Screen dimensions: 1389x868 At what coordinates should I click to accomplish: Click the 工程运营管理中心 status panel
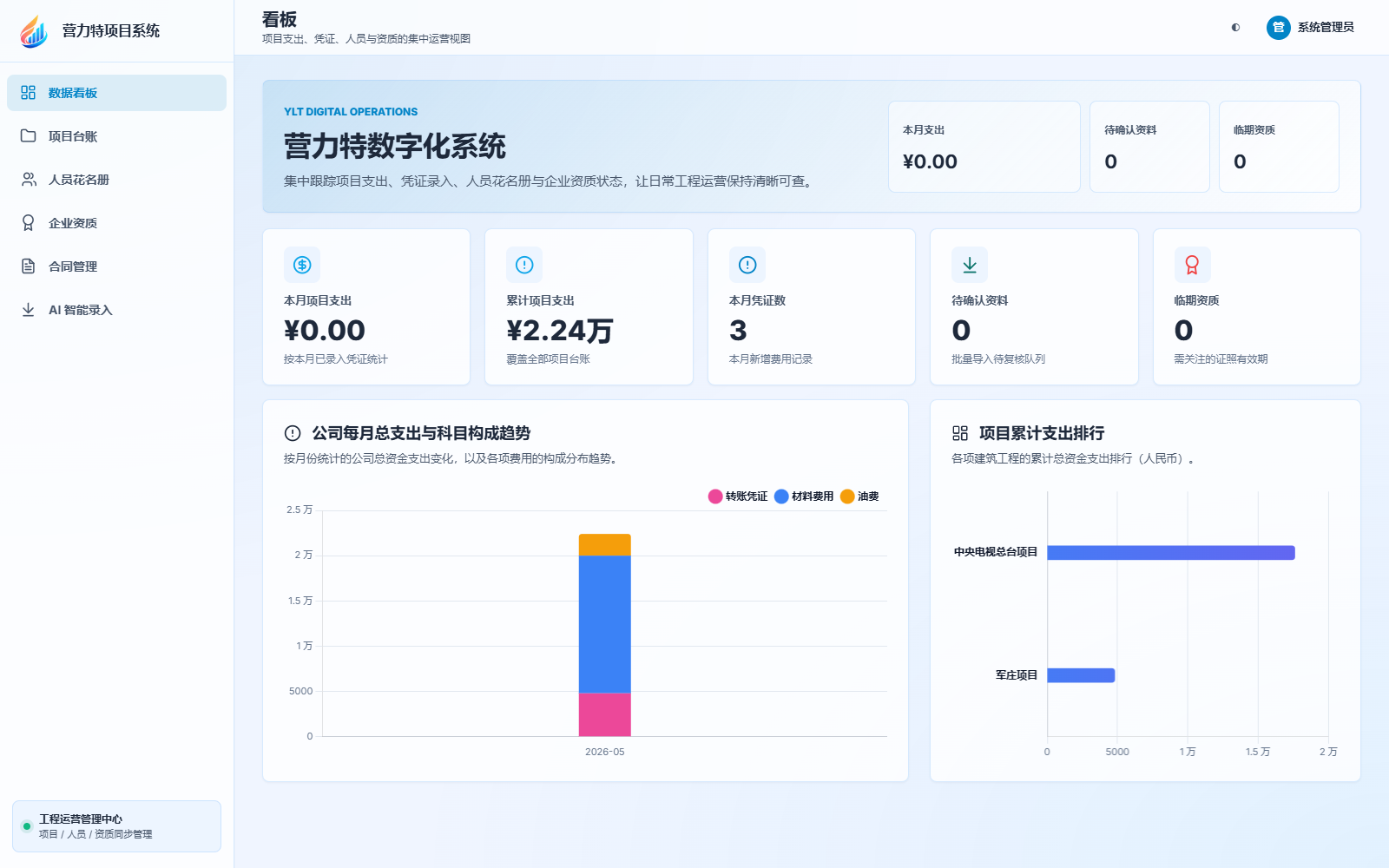pos(116,826)
